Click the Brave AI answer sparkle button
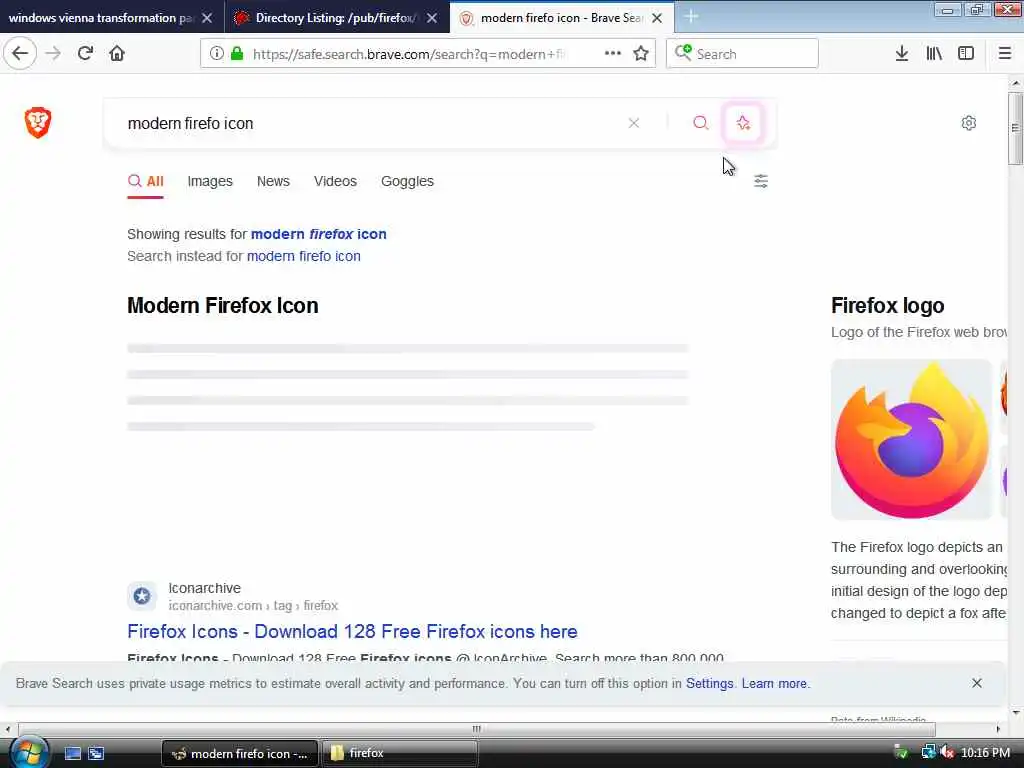The image size is (1024, 768). click(x=743, y=123)
